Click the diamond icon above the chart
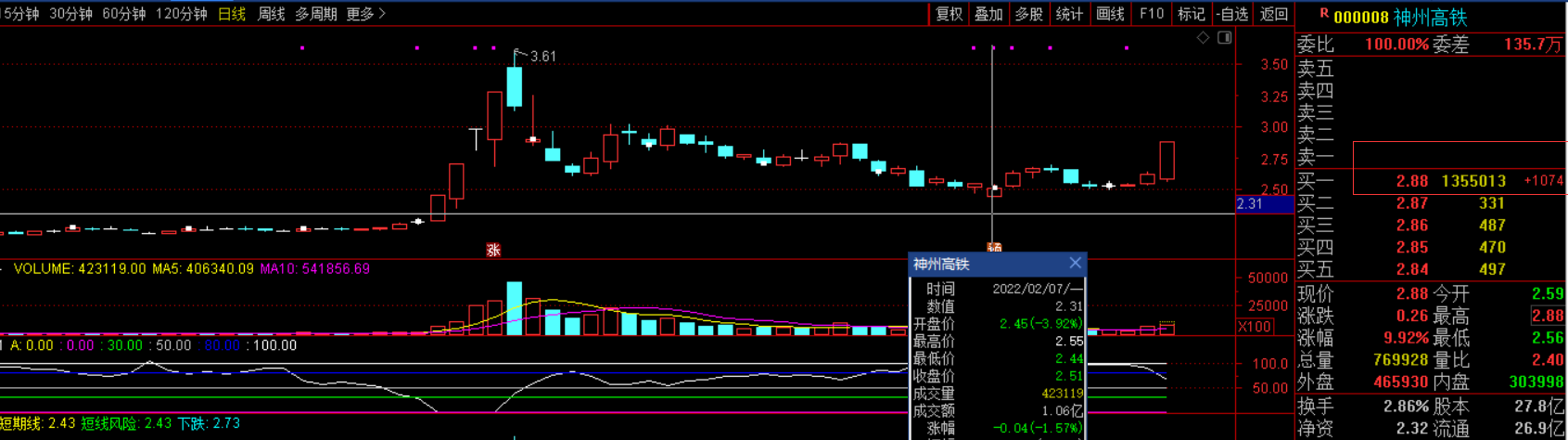 pyautogui.click(x=1203, y=38)
